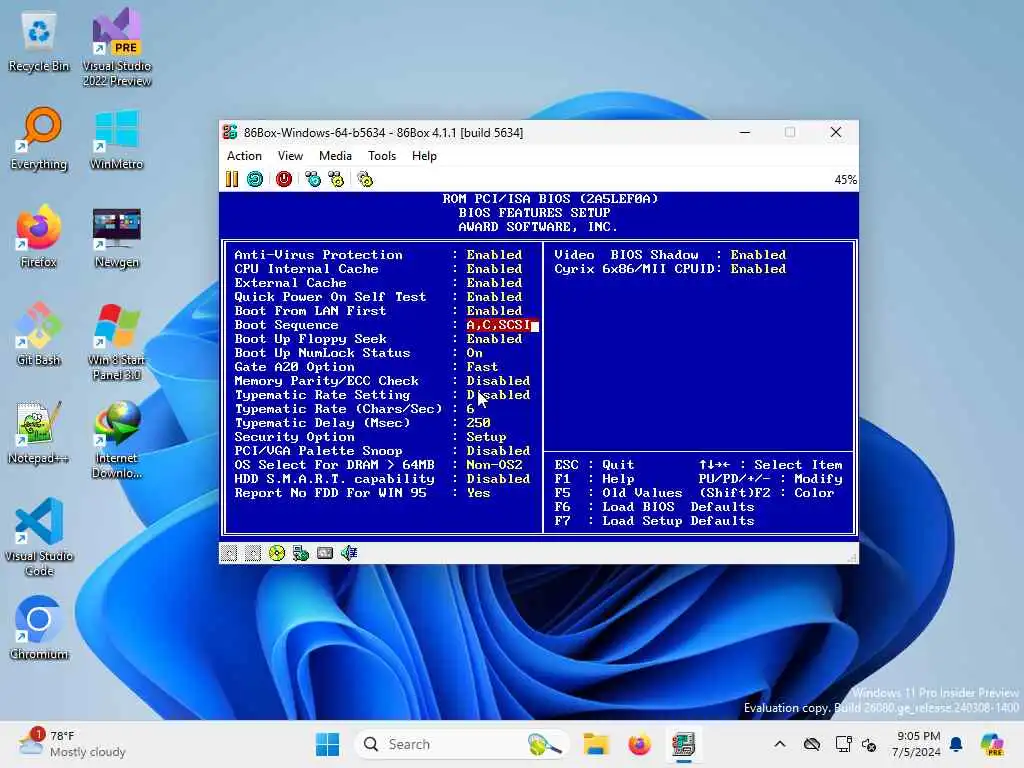Click the 'Gate A20 Option' Fast value
Screen dimensions: 1024x768
[482, 367]
